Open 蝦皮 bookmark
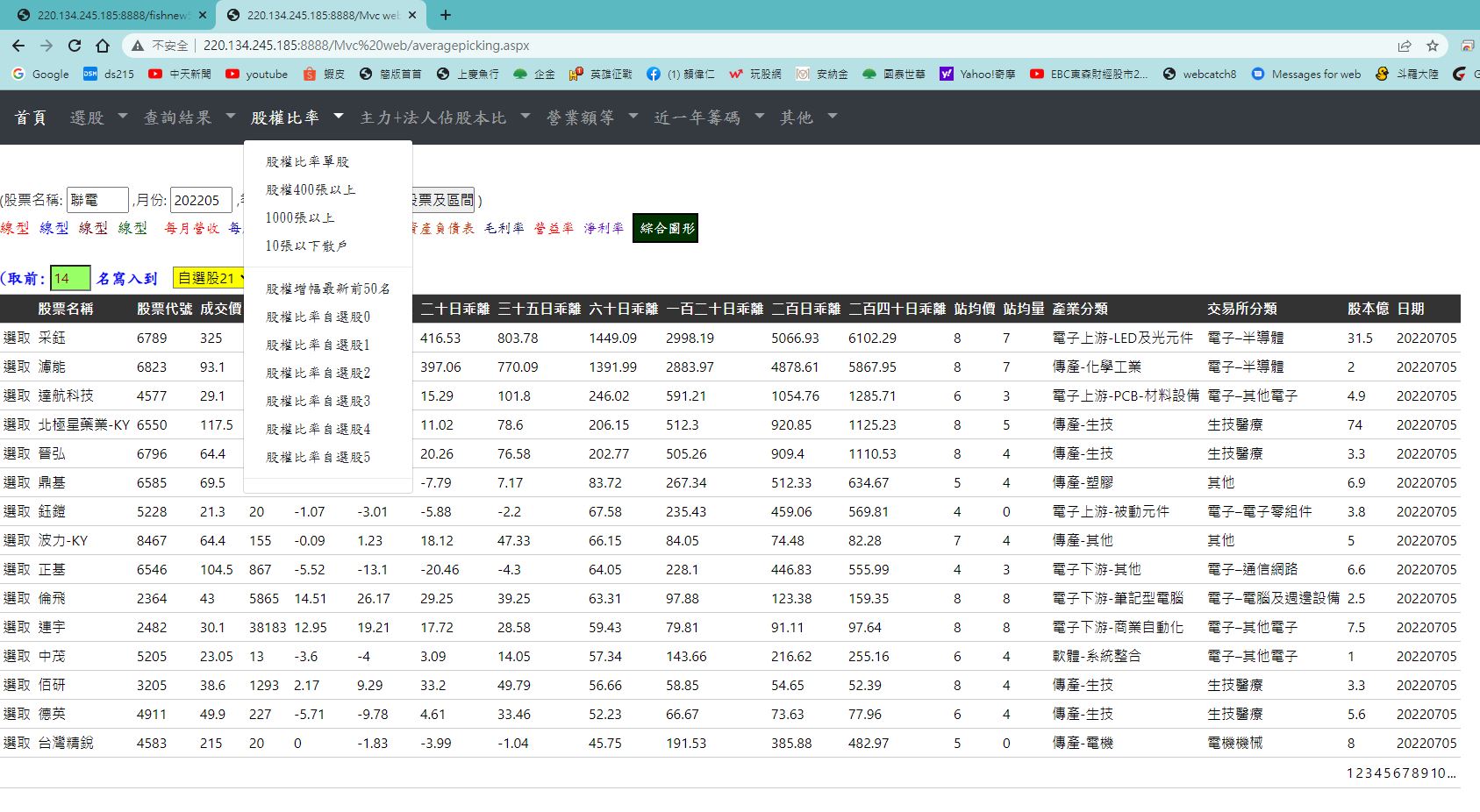 [324, 75]
